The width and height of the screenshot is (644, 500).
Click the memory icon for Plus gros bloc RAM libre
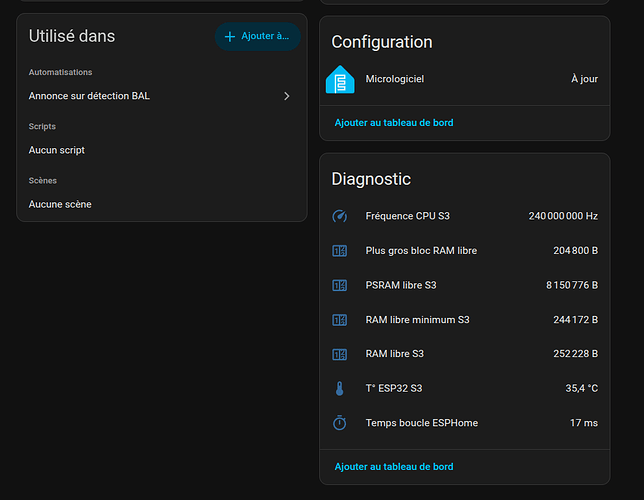coord(340,251)
